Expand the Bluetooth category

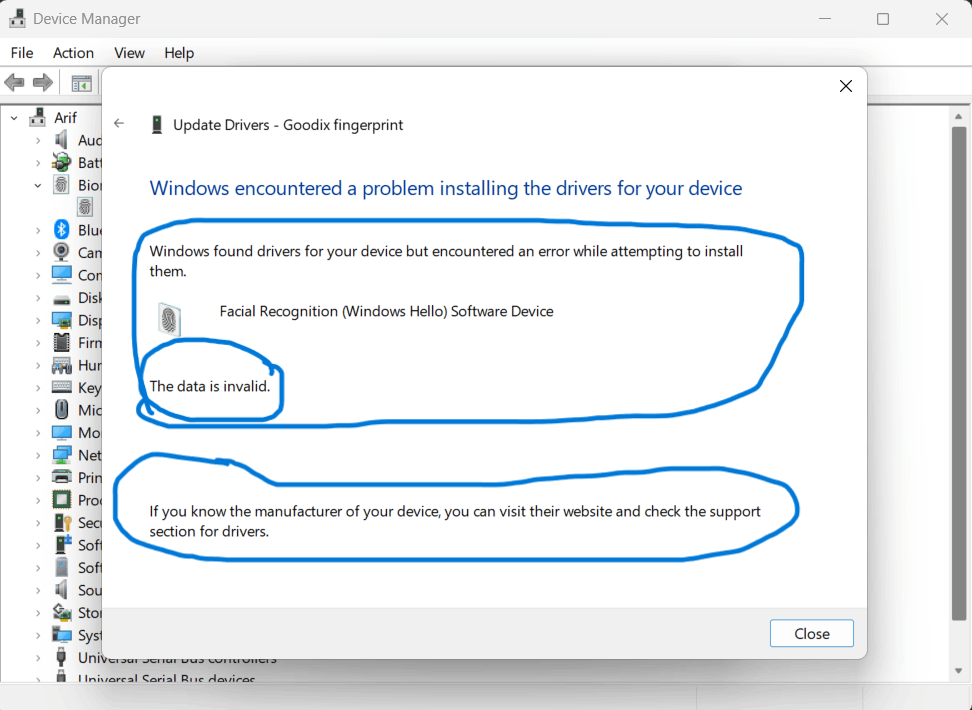[38, 230]
